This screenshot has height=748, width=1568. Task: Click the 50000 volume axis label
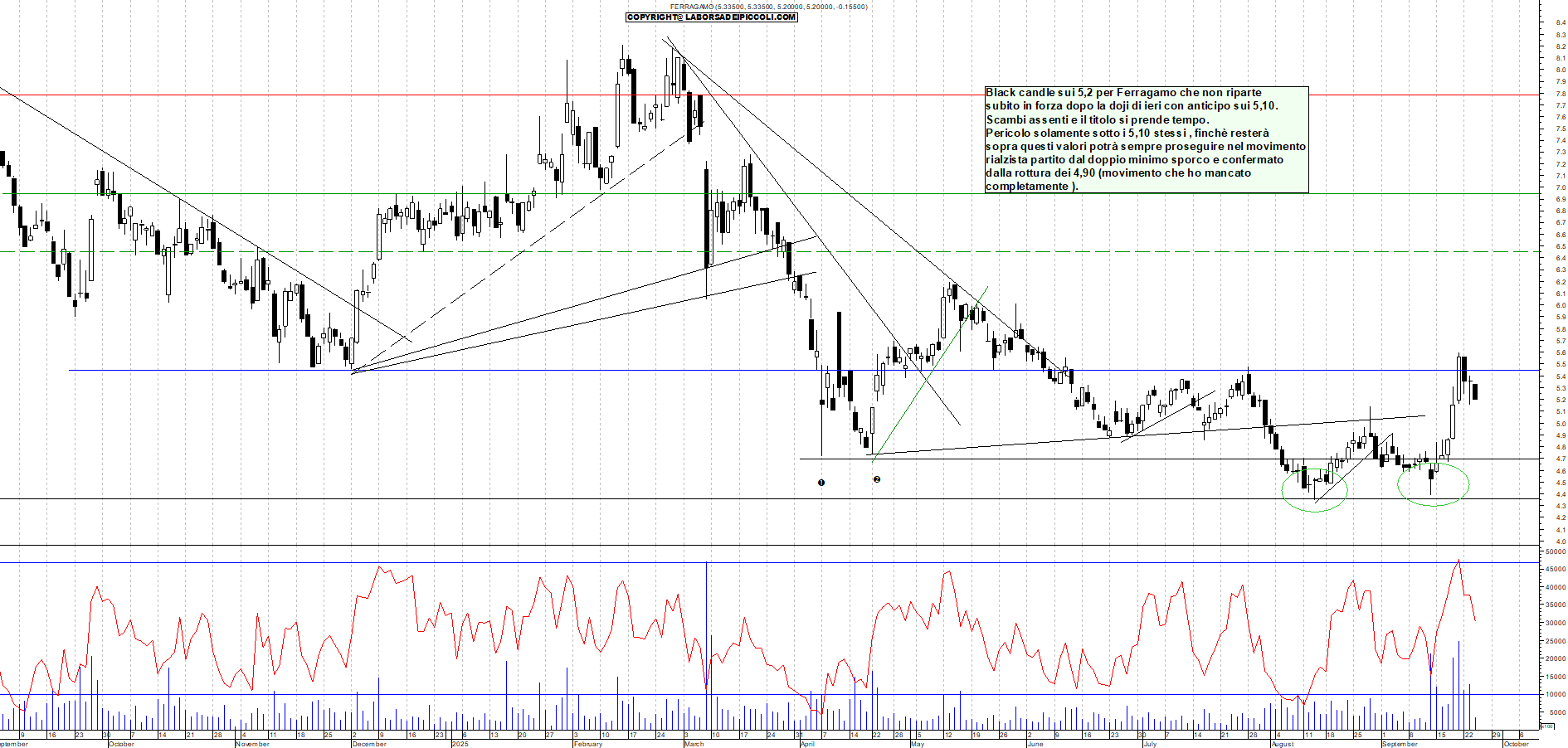click(1556, 551)
